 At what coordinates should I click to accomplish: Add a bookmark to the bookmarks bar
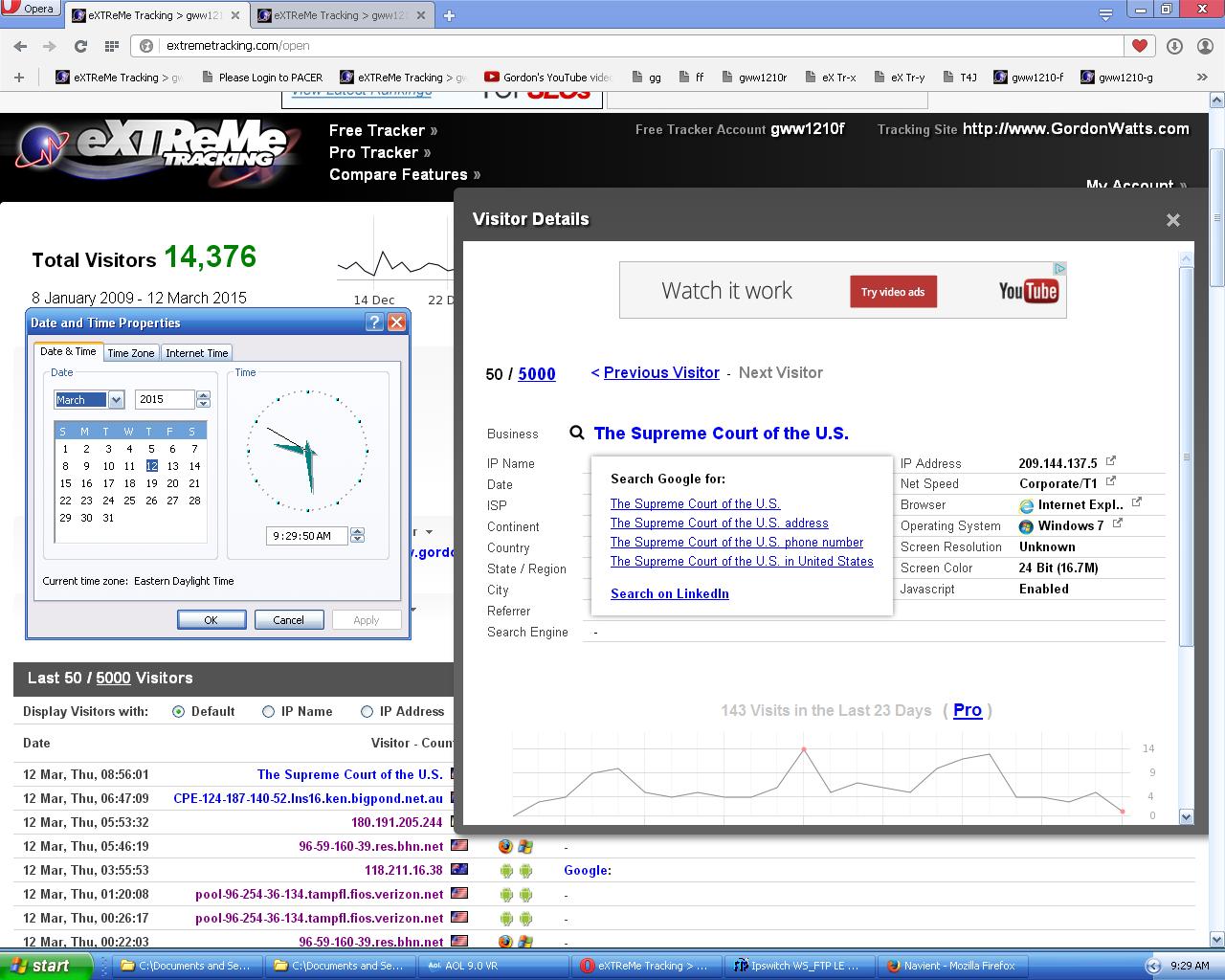pyautogui.click(x=18, y=78)
